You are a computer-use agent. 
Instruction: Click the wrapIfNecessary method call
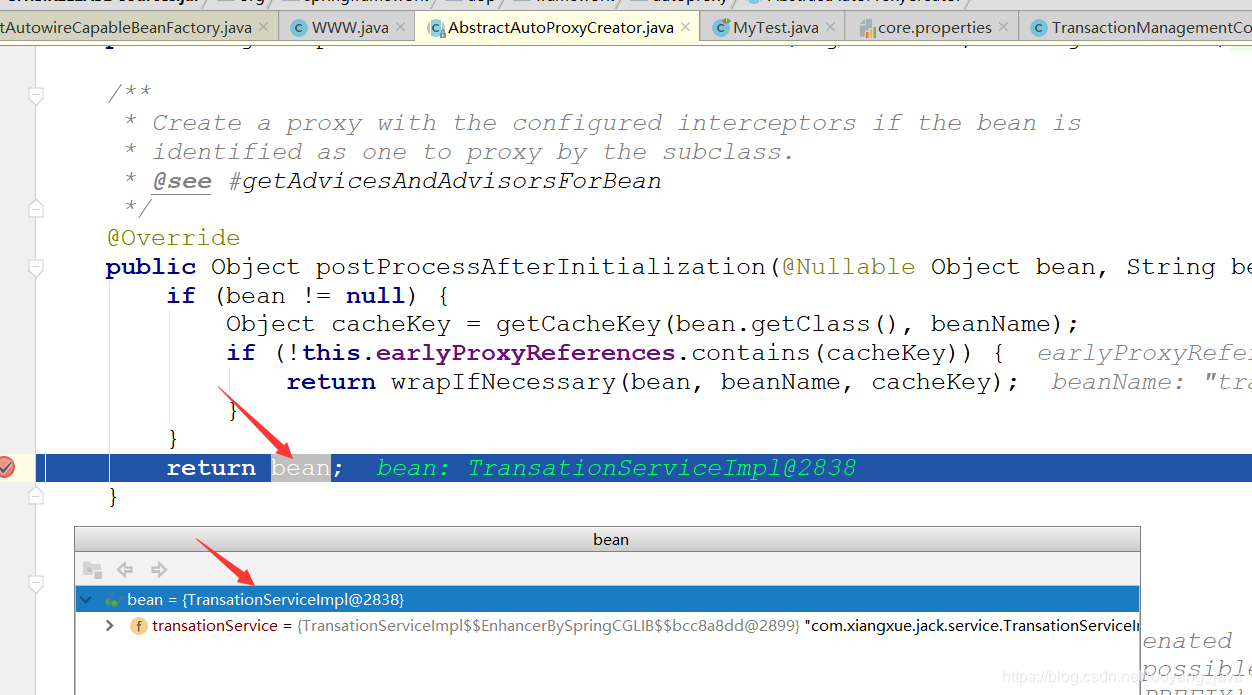pyautogui.click(x=503, y=382)
